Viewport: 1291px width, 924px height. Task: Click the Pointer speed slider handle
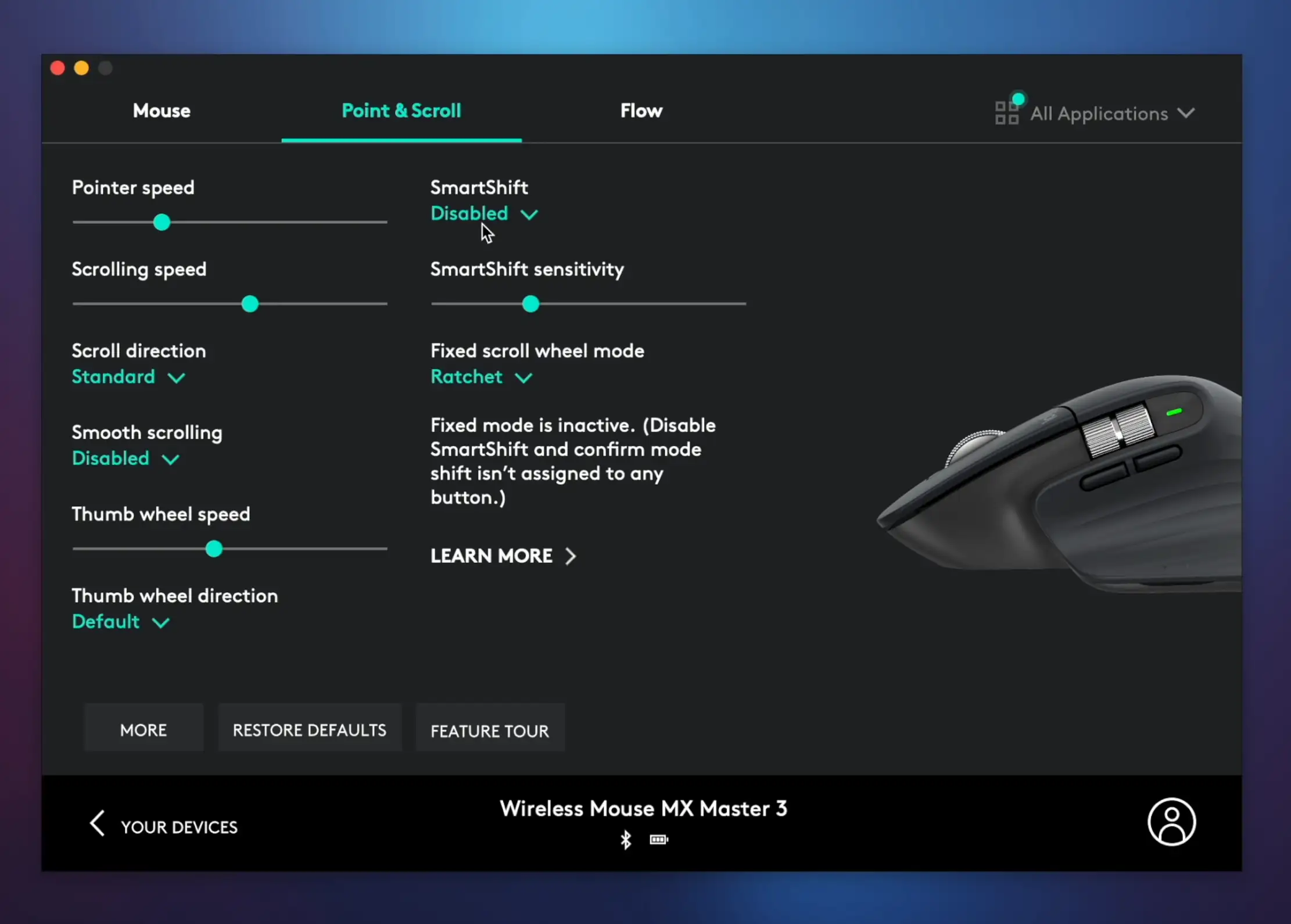162,222
